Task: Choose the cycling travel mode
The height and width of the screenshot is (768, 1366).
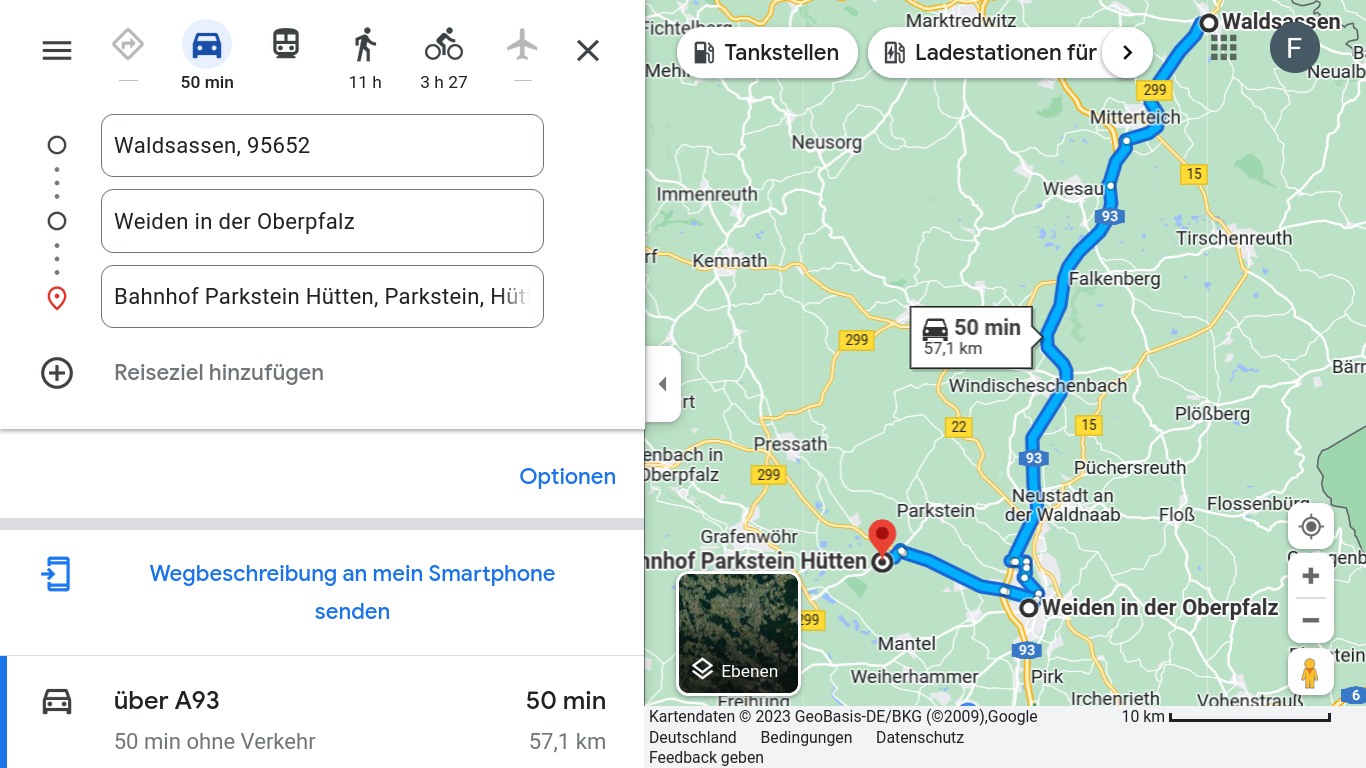Action: coord(444,45)
